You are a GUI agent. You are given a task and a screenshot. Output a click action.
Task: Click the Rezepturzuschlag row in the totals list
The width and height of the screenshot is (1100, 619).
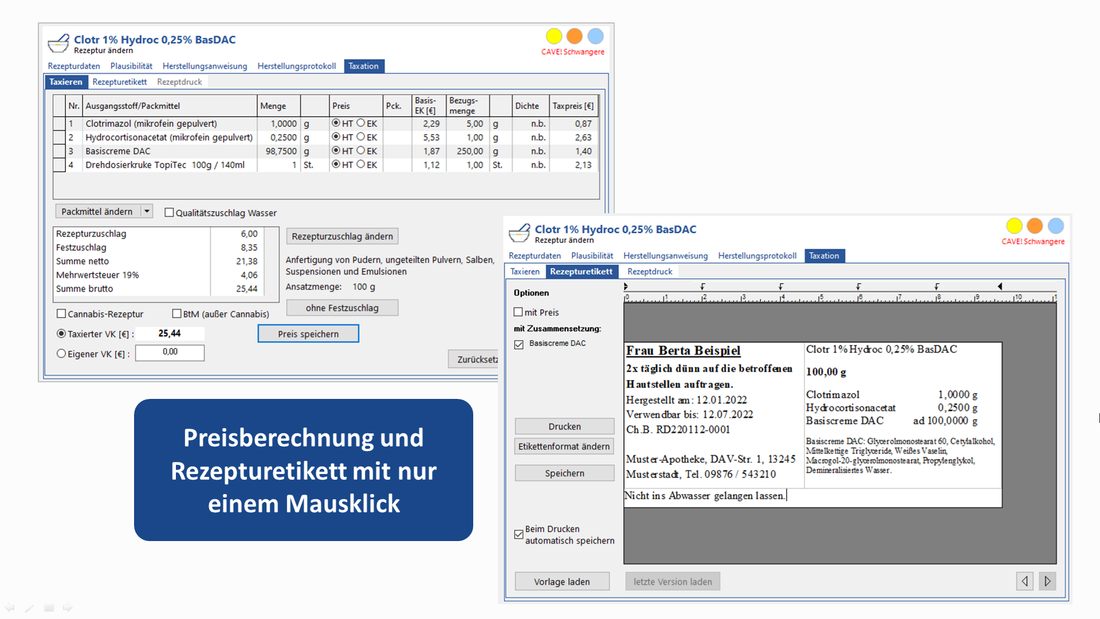157,234
